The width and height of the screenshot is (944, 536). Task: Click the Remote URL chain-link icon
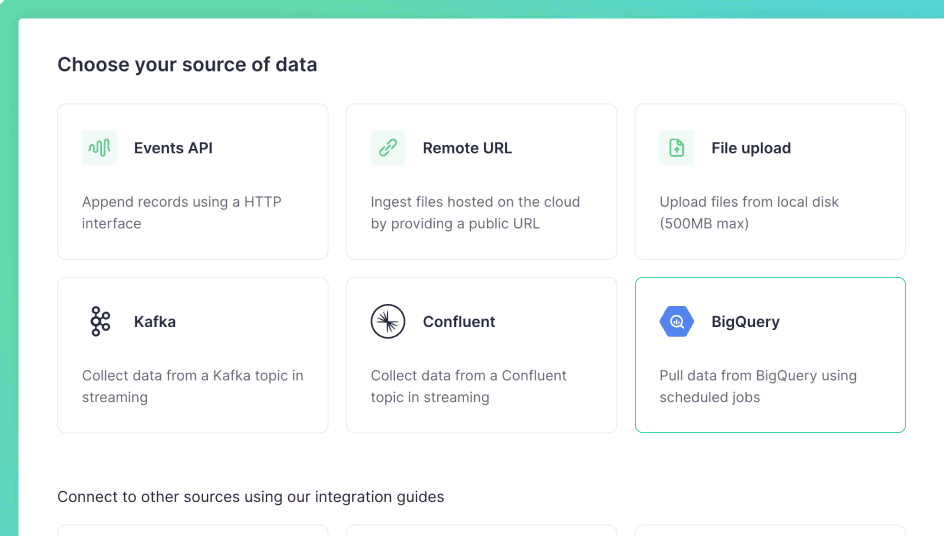pyautogui.click(x=388, y=148)
